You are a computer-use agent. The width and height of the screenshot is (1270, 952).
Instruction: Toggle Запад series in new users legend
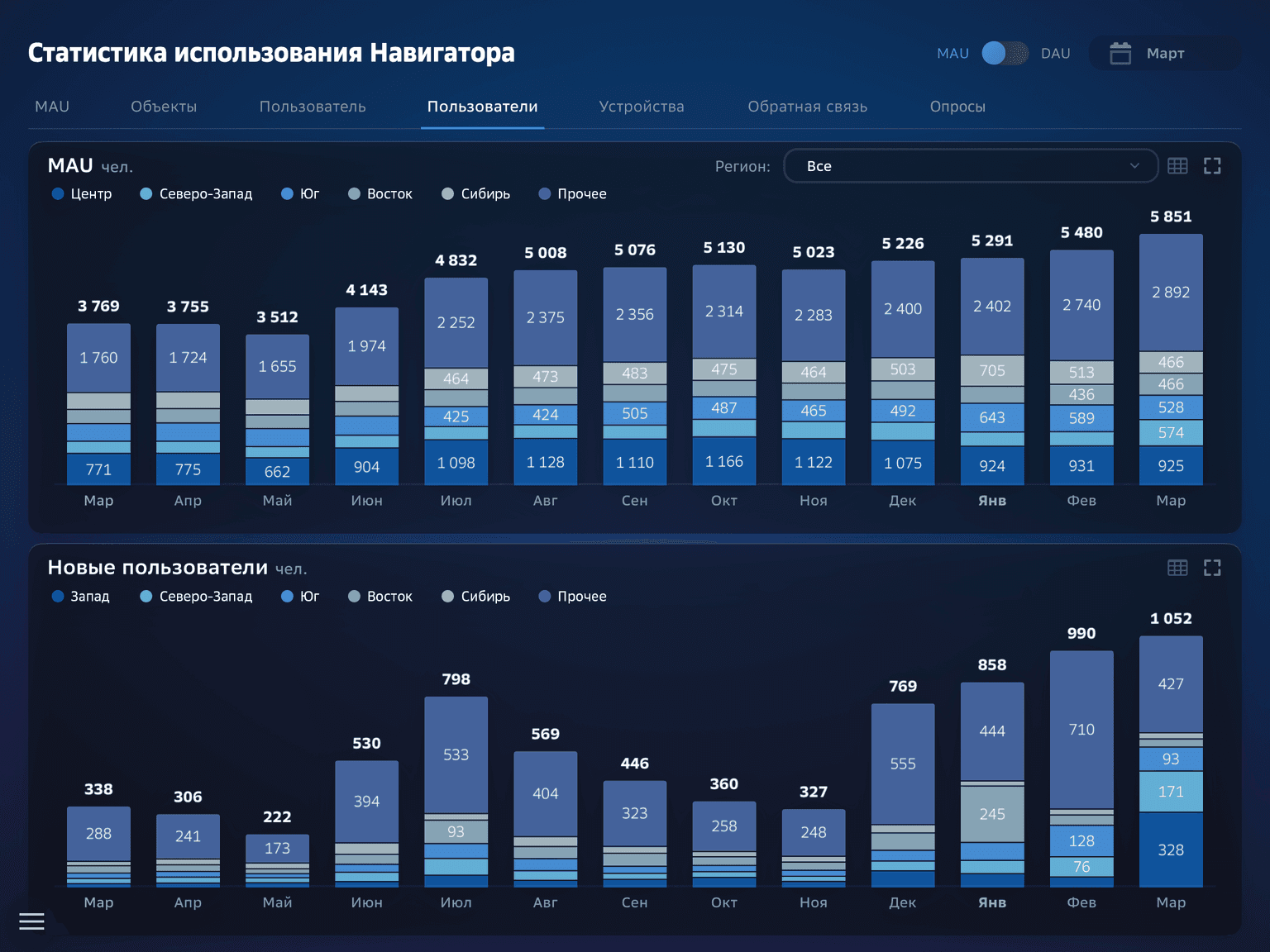click(81, 597)
